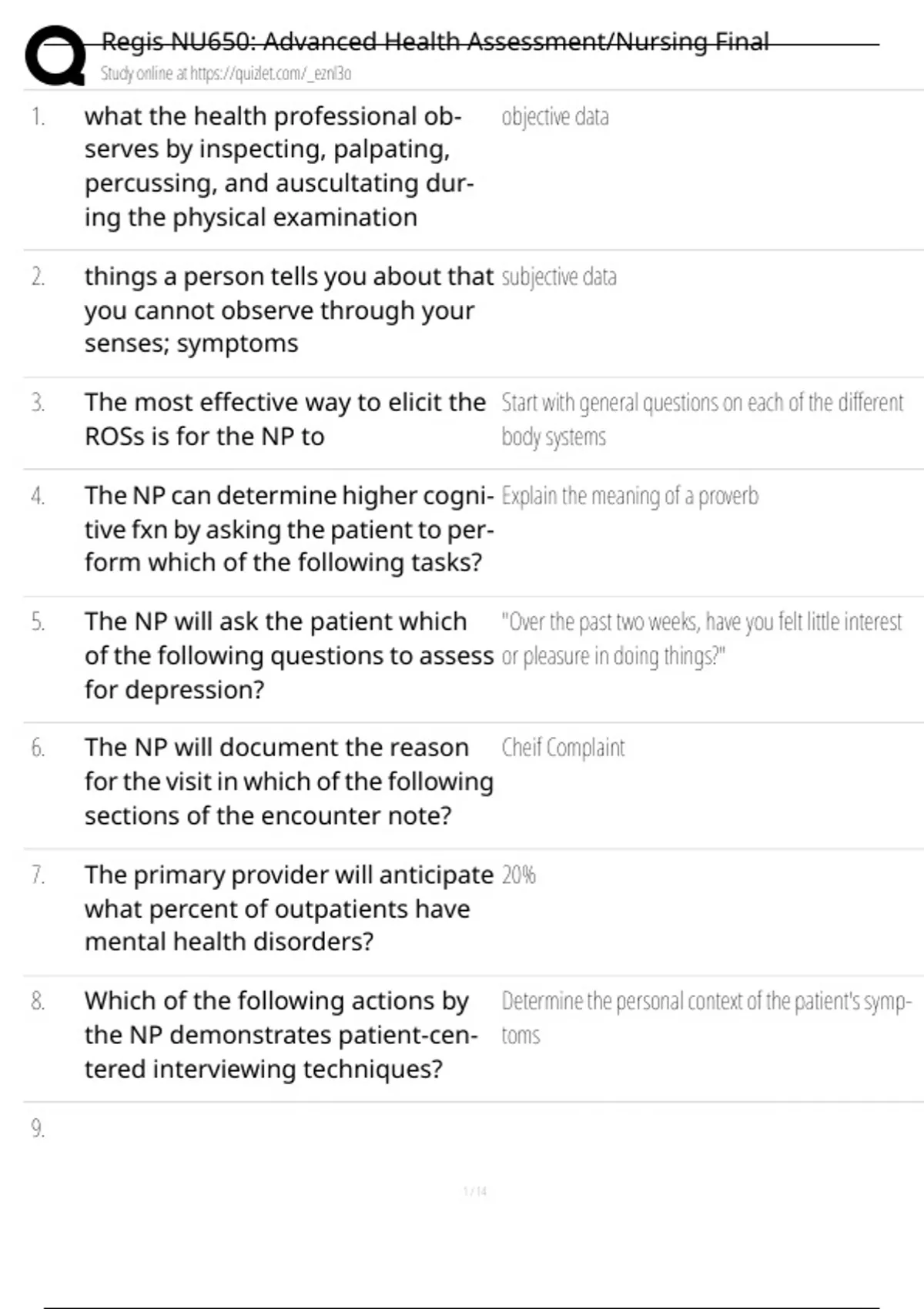
Task: Select the "20%" answer
Action: coord(518,875)
